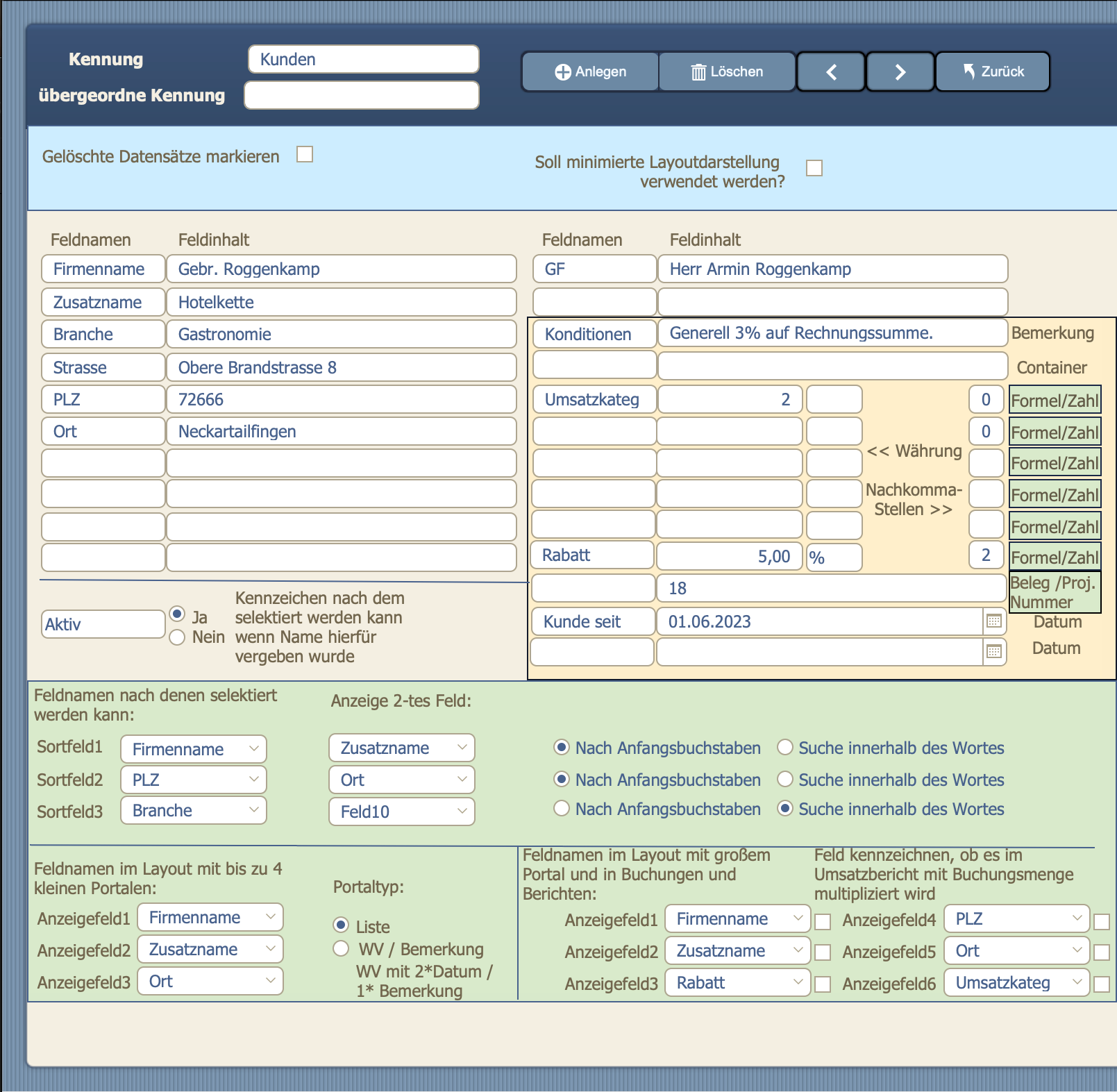The width and height of the screenshot is (1117, 1092).
Task: Click the Löschen trash icon button
Action: point(727,72)
